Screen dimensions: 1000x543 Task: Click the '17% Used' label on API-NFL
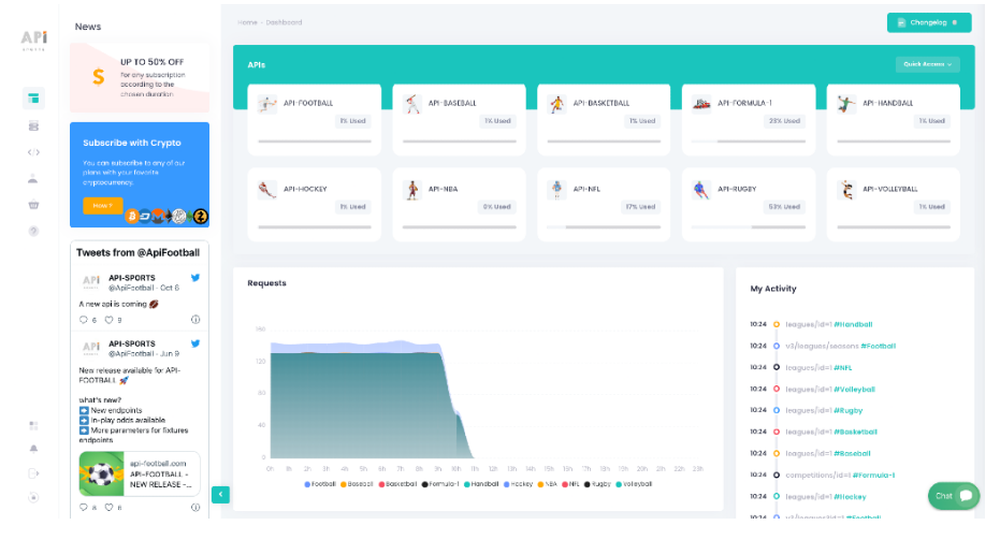640,207
